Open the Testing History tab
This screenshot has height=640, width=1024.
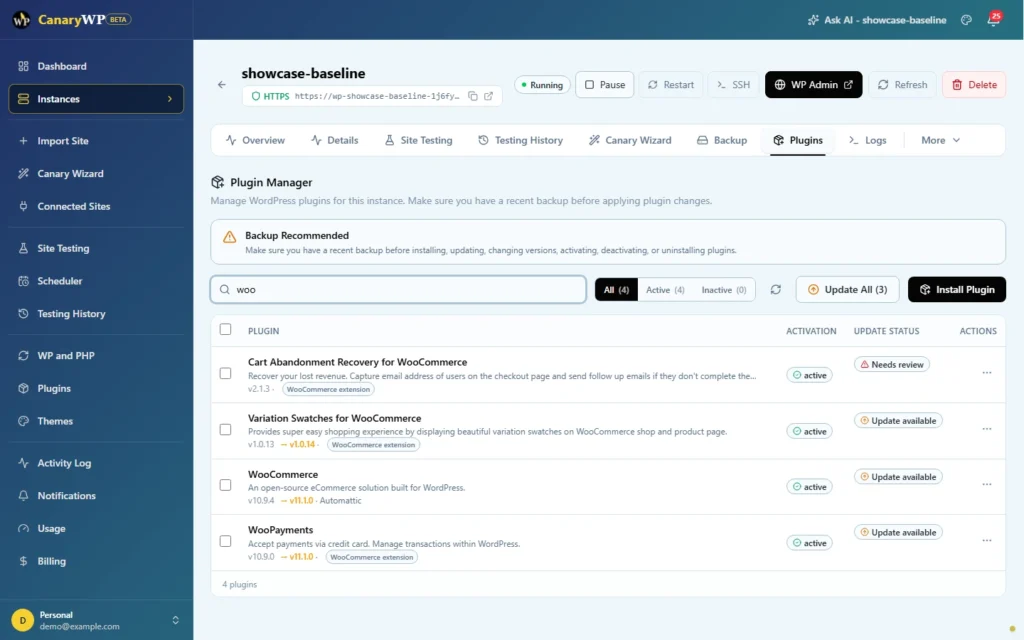520,140
